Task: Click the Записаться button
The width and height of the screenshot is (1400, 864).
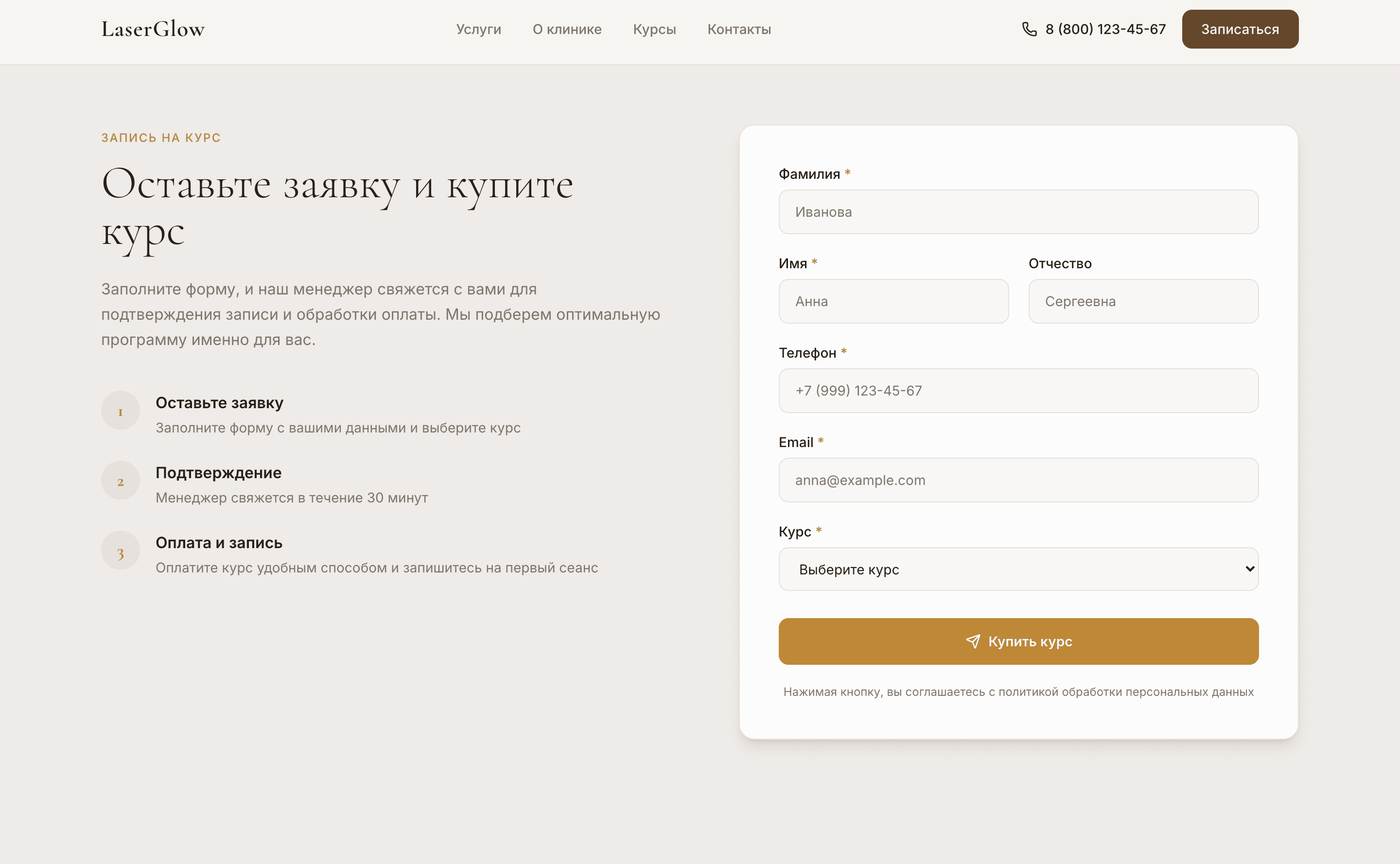Action: [x=1240, y=29]
